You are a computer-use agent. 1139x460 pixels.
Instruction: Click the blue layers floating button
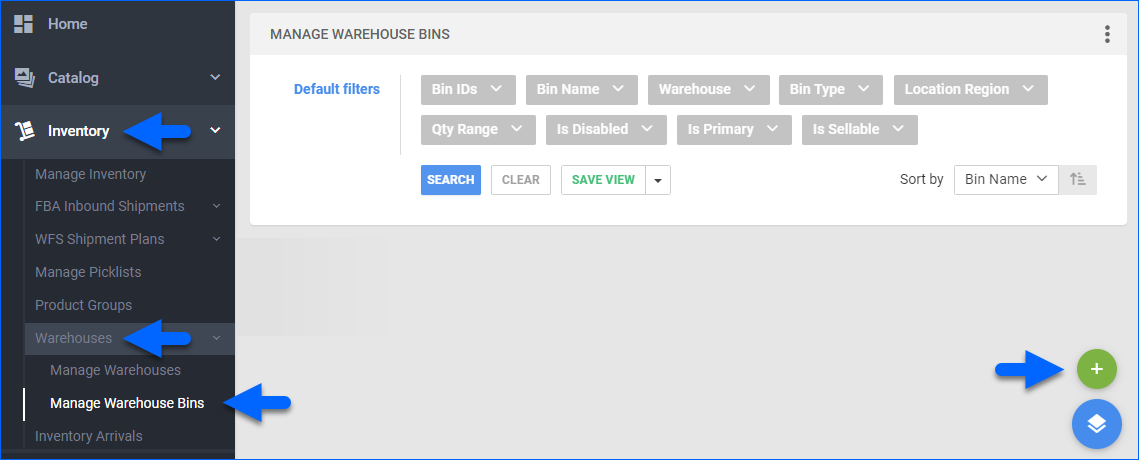1096,424
